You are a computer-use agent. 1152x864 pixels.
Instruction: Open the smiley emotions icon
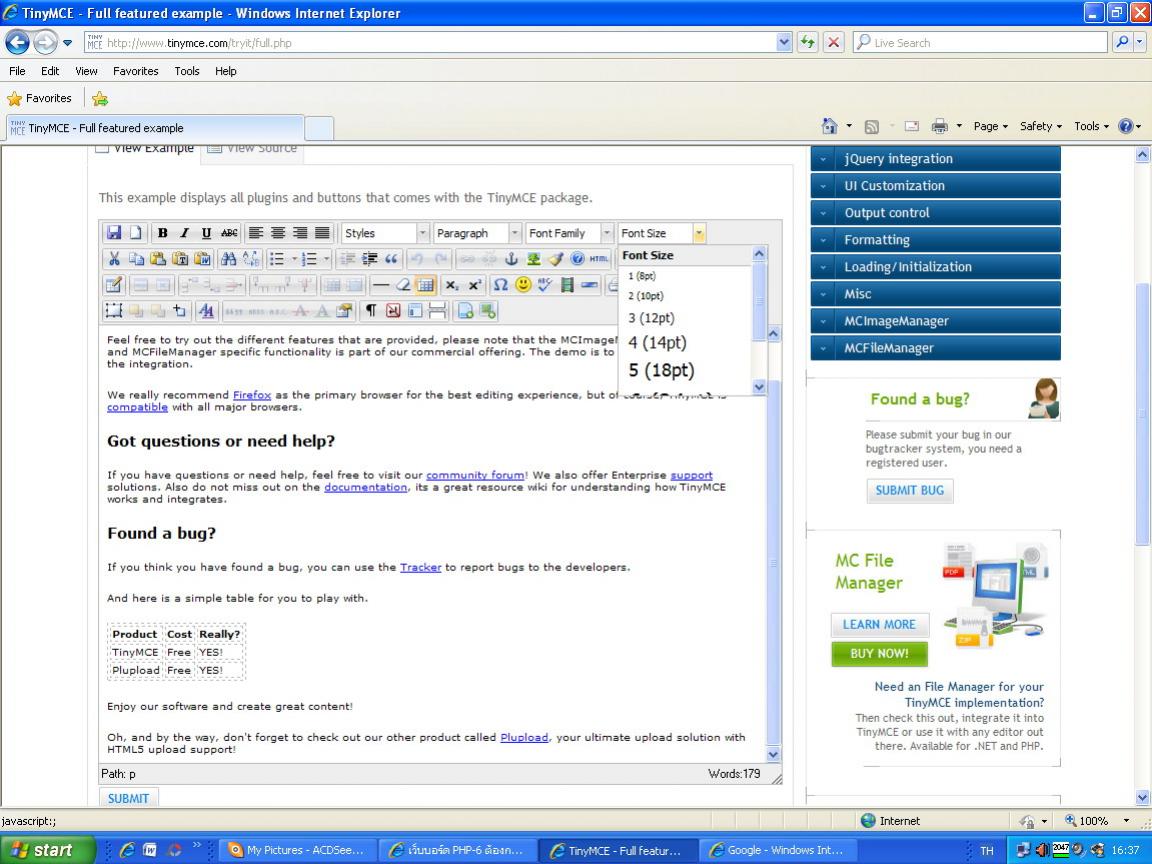pos(523,284)
